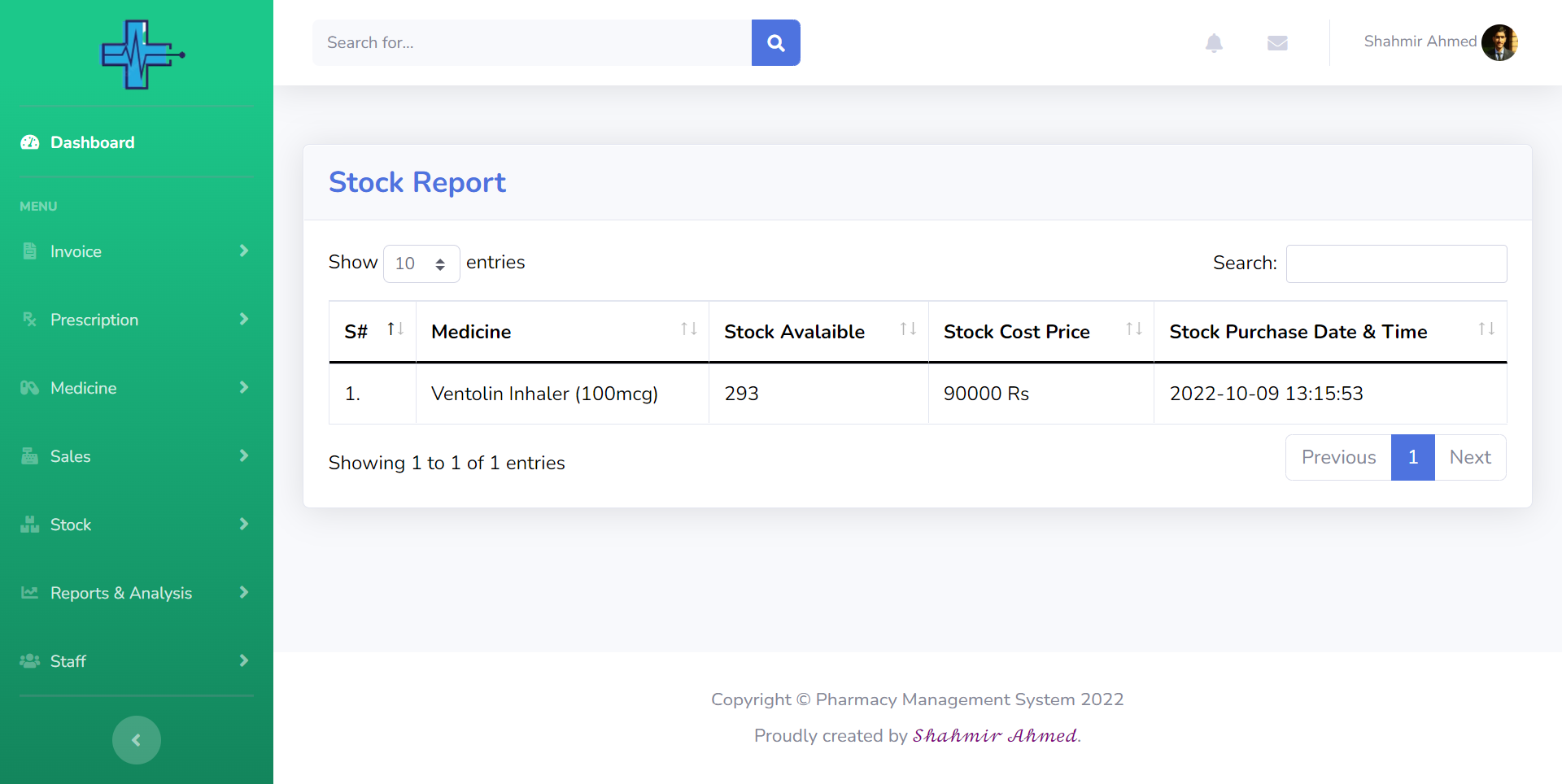Viewport: 1562px width, 784px height.
Task: Open the Staff menu item
Action: click(135, 661)
